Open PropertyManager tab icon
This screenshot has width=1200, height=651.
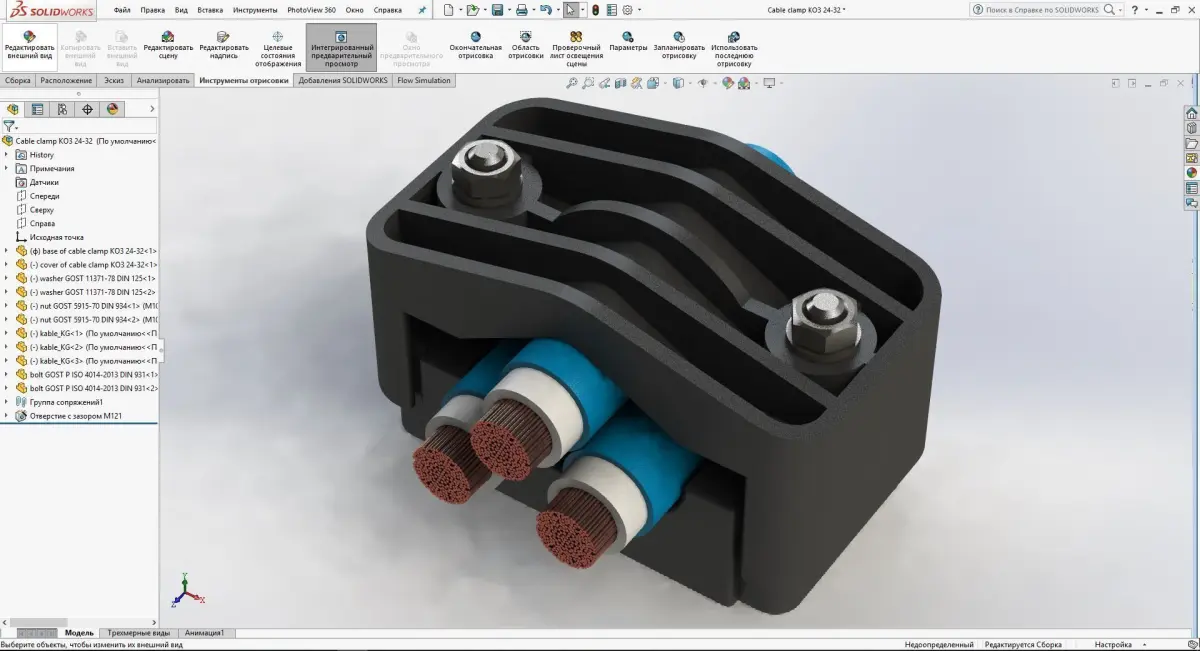tap(38, 109)
